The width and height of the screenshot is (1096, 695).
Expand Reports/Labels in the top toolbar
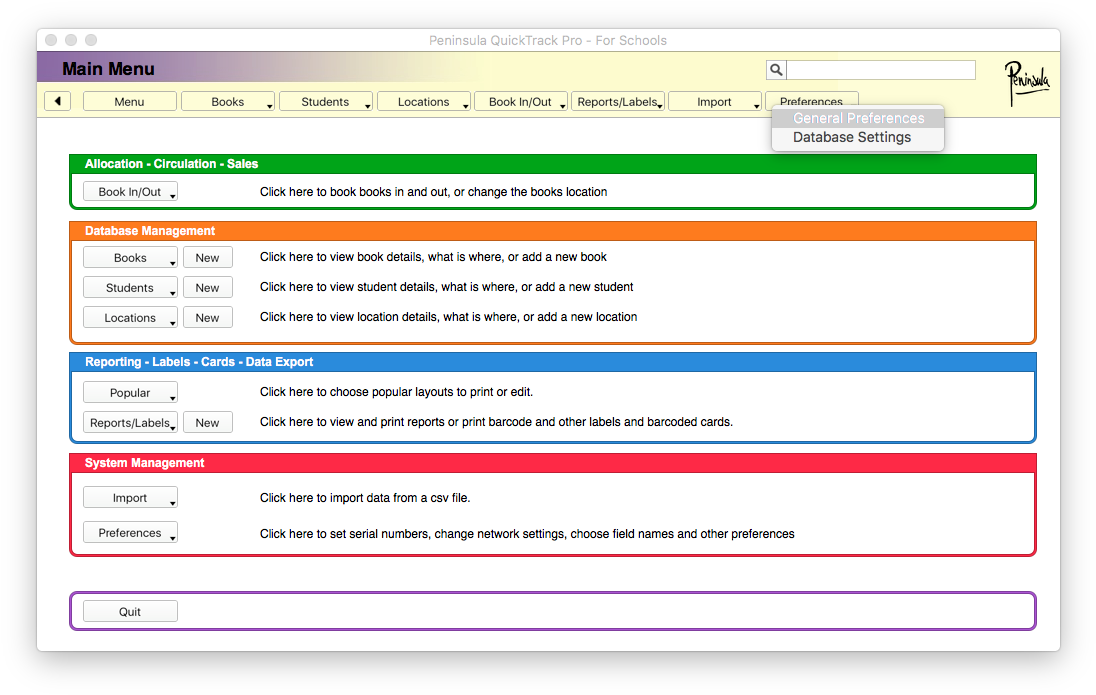click(x=618, y=101)
